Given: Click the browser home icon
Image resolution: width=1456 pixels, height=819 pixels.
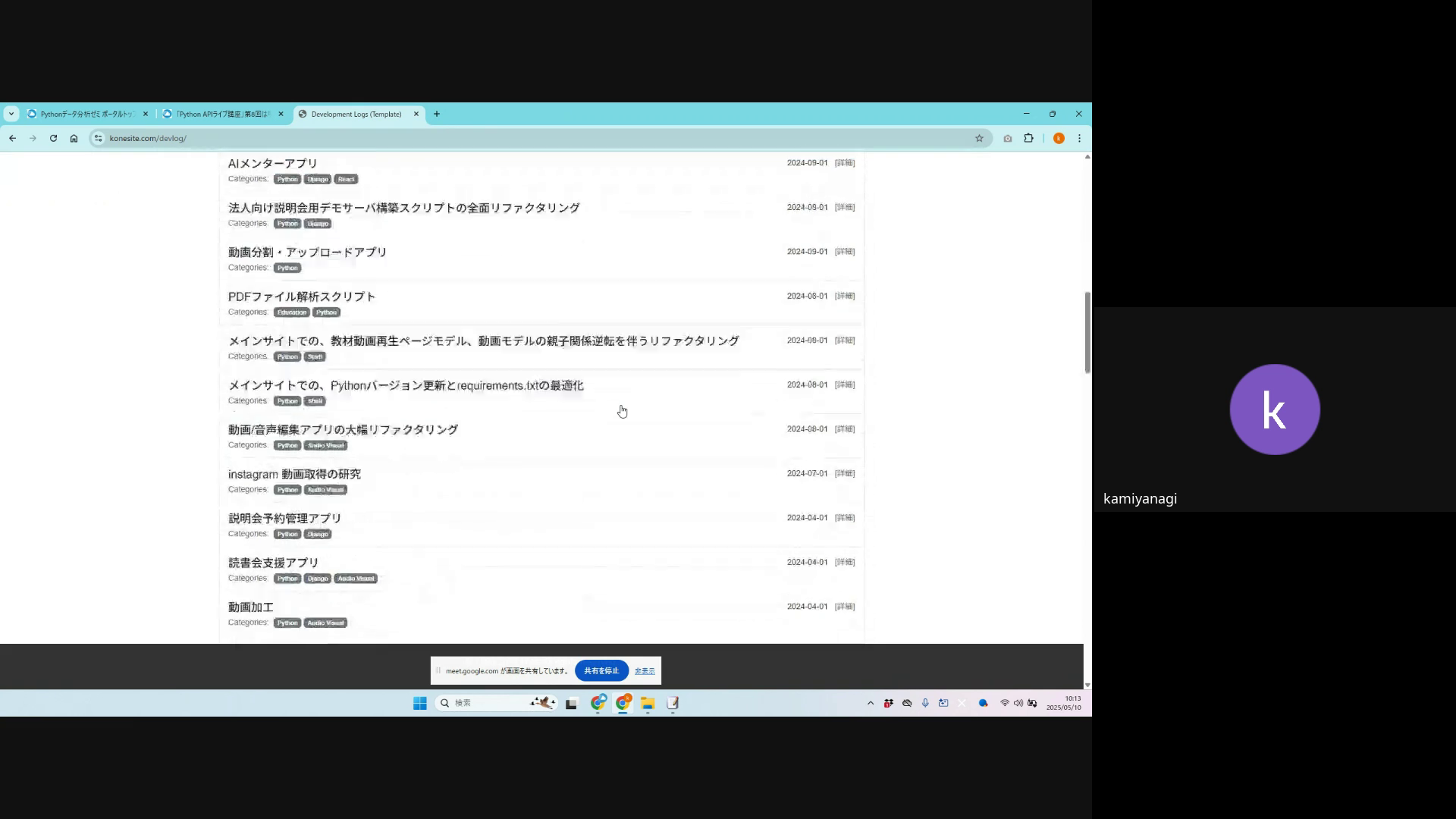Looking at the screenshot, I should pos(74,138).
